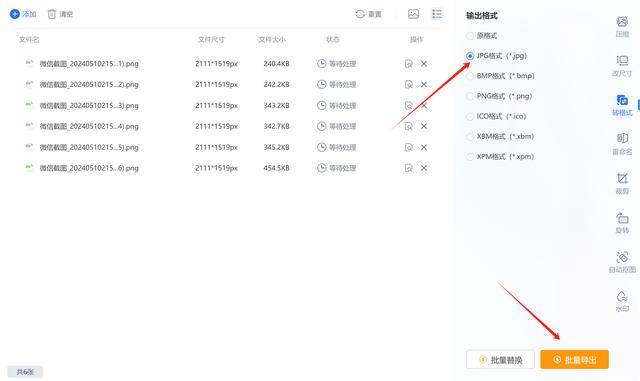Remove the file ending in 3).png

pos(424,105)
